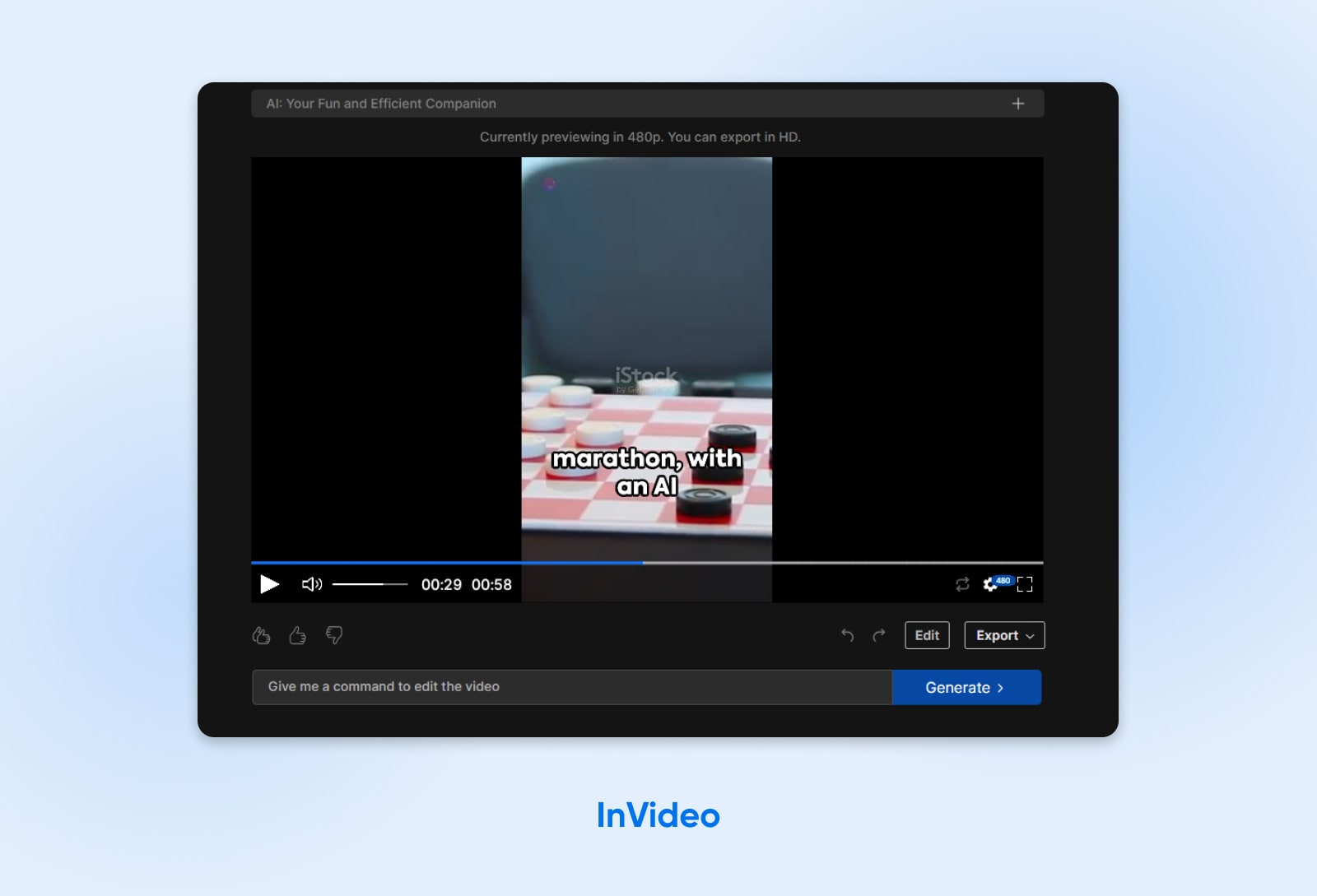1317x896 pixels.
Task: Give the video a clapping reaction
Action: (261, 635)
